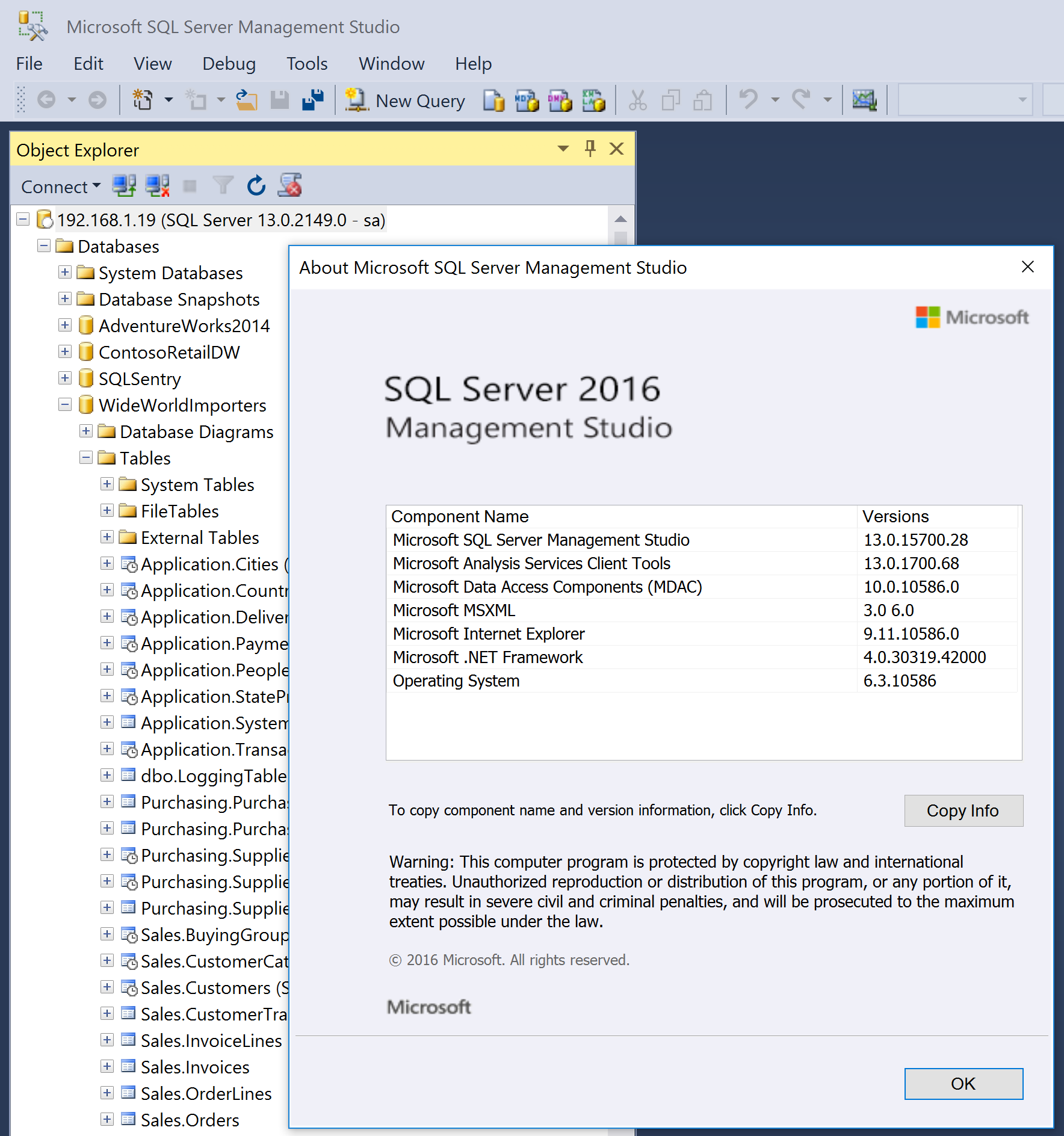Viewport: 1064px width, 1136px height.
Task: Expand the System Databases folder
Action: tap(65, 273)
